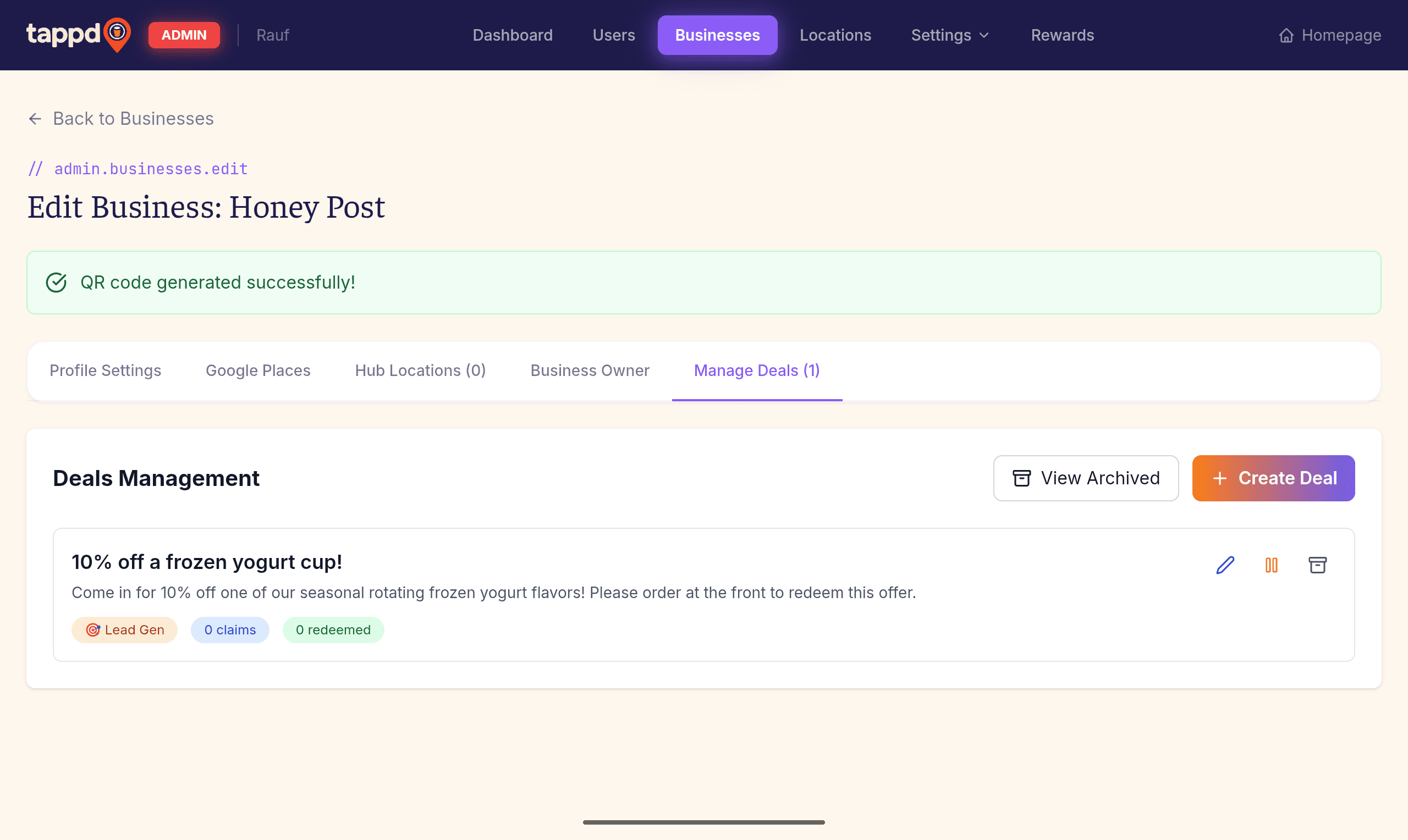Click the house icon next to Homepage

pyautogui.click(x=1286, y=35)
